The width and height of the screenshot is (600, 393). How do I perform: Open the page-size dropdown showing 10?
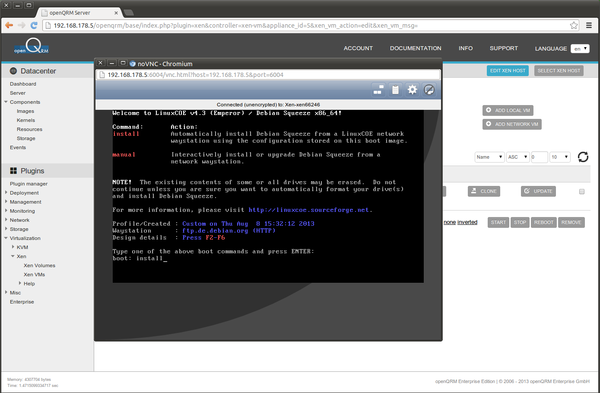coord(560,157)
